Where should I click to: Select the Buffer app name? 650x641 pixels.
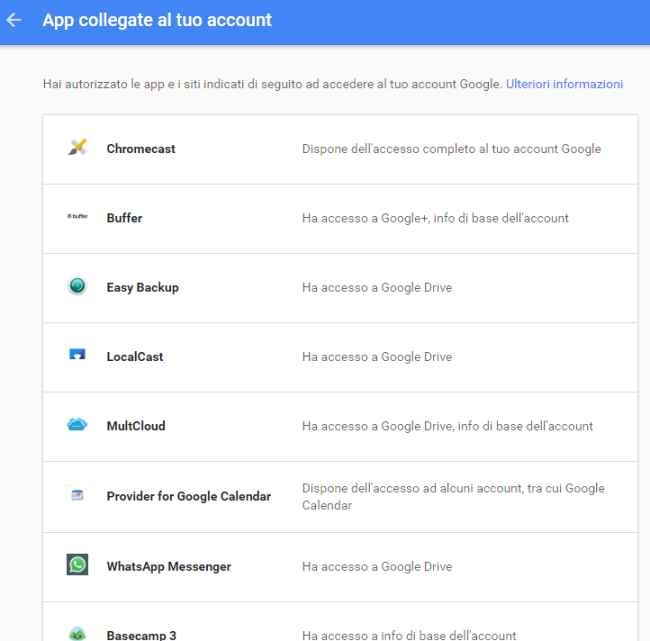pos(124,218)
